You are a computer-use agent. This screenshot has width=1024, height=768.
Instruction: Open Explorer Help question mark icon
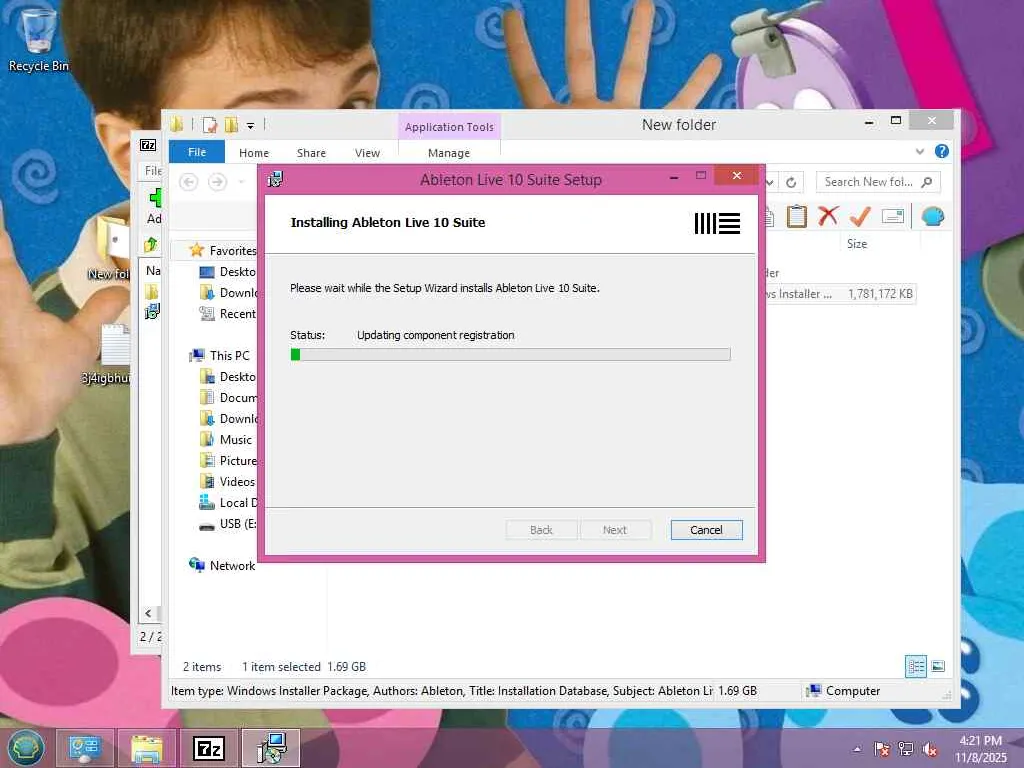tap(941, 152)
